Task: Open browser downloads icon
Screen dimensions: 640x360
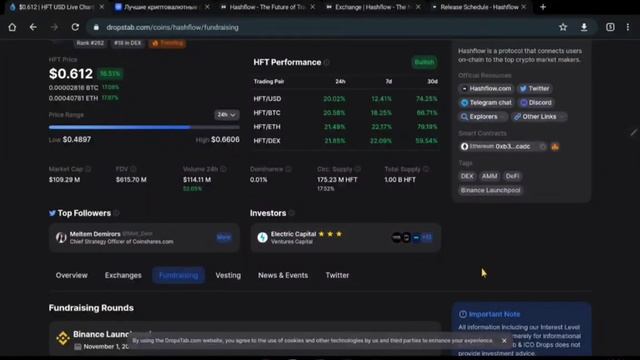Action: (x=584, y=27)
